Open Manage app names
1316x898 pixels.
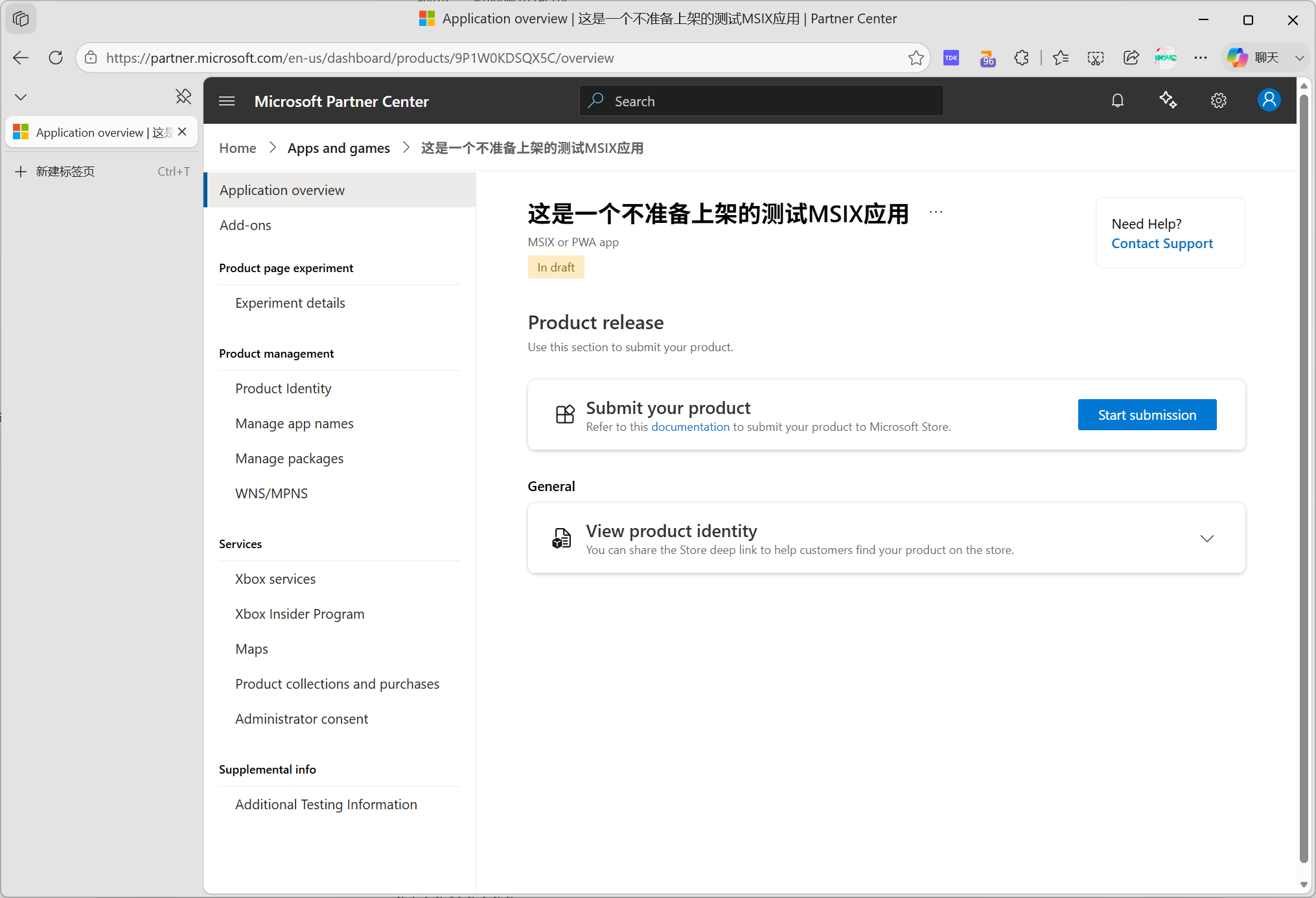294,423
